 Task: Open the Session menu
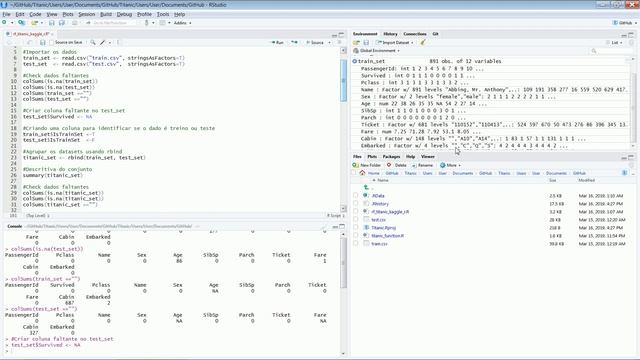click(x=87, y=14)
